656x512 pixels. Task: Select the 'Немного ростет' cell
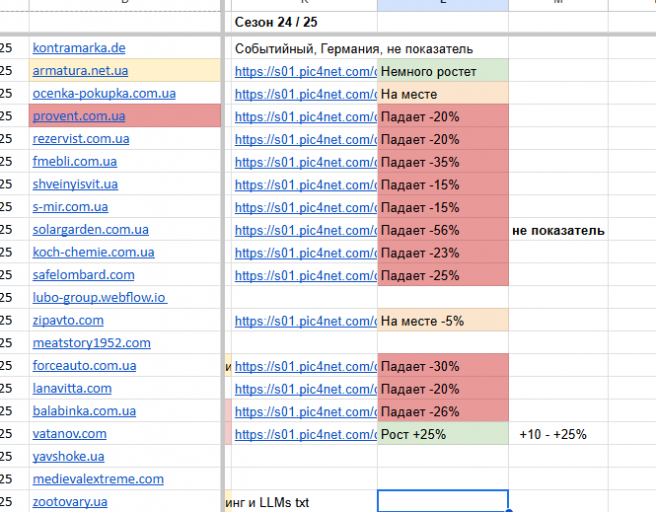(x=443, y=70)
